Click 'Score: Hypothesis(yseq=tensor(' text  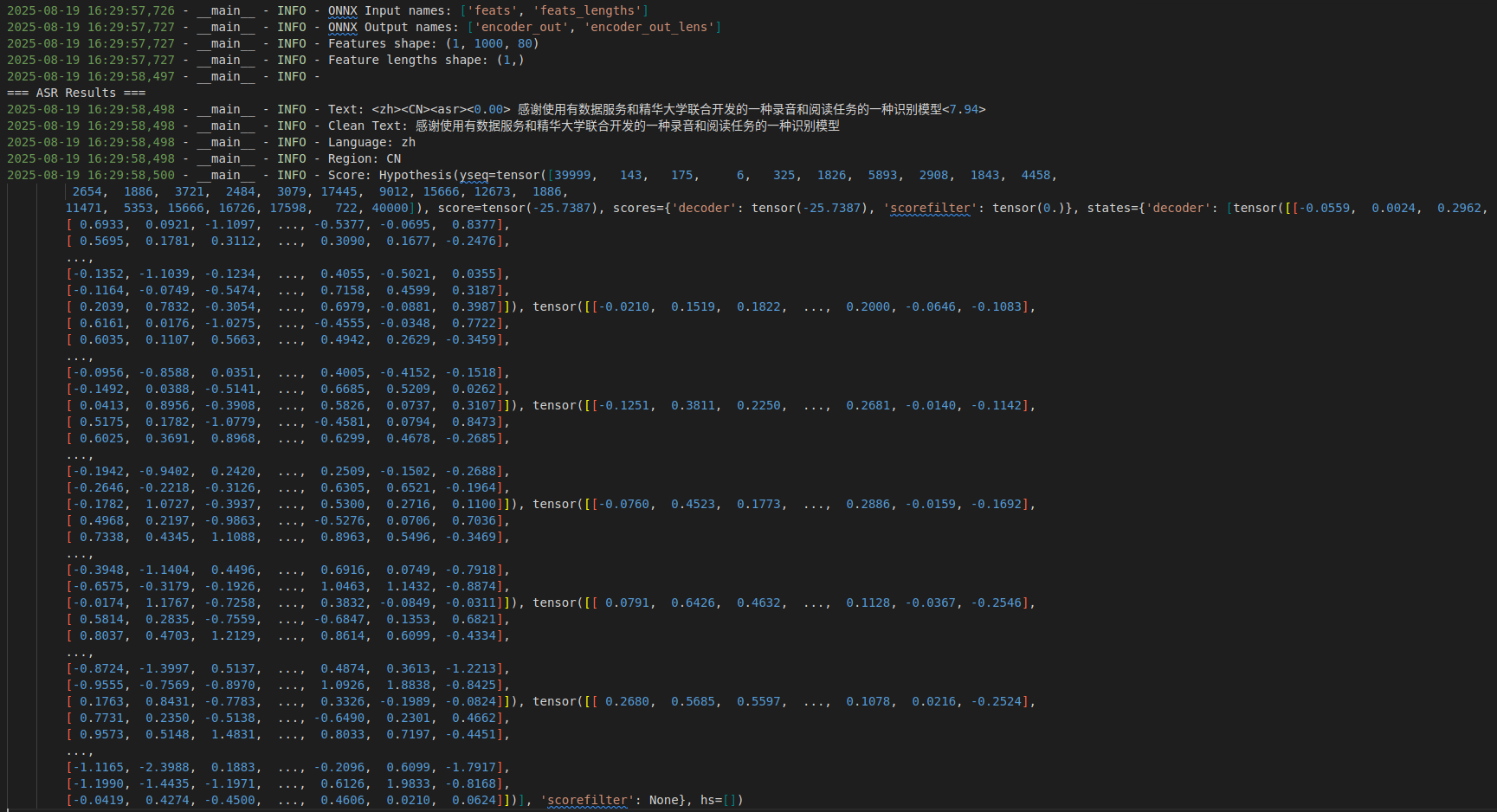click(437, 175)
